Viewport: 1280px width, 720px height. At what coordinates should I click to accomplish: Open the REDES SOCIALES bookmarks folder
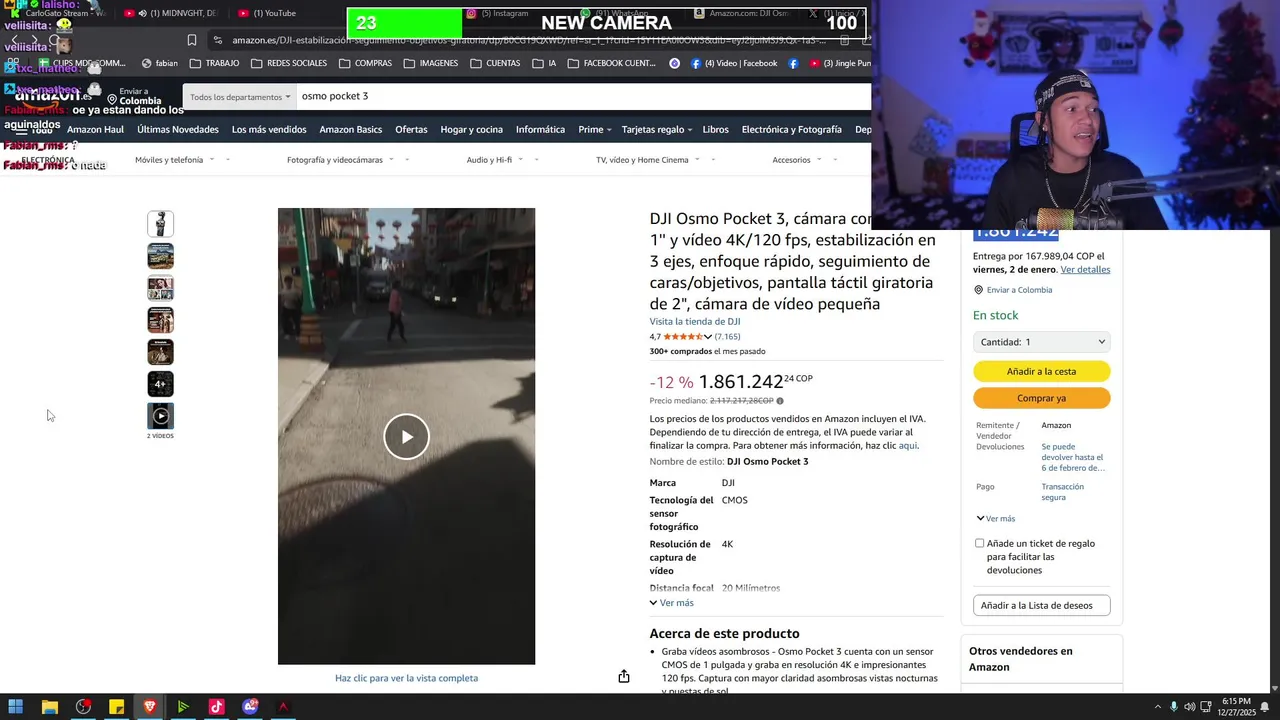point(289,63)
